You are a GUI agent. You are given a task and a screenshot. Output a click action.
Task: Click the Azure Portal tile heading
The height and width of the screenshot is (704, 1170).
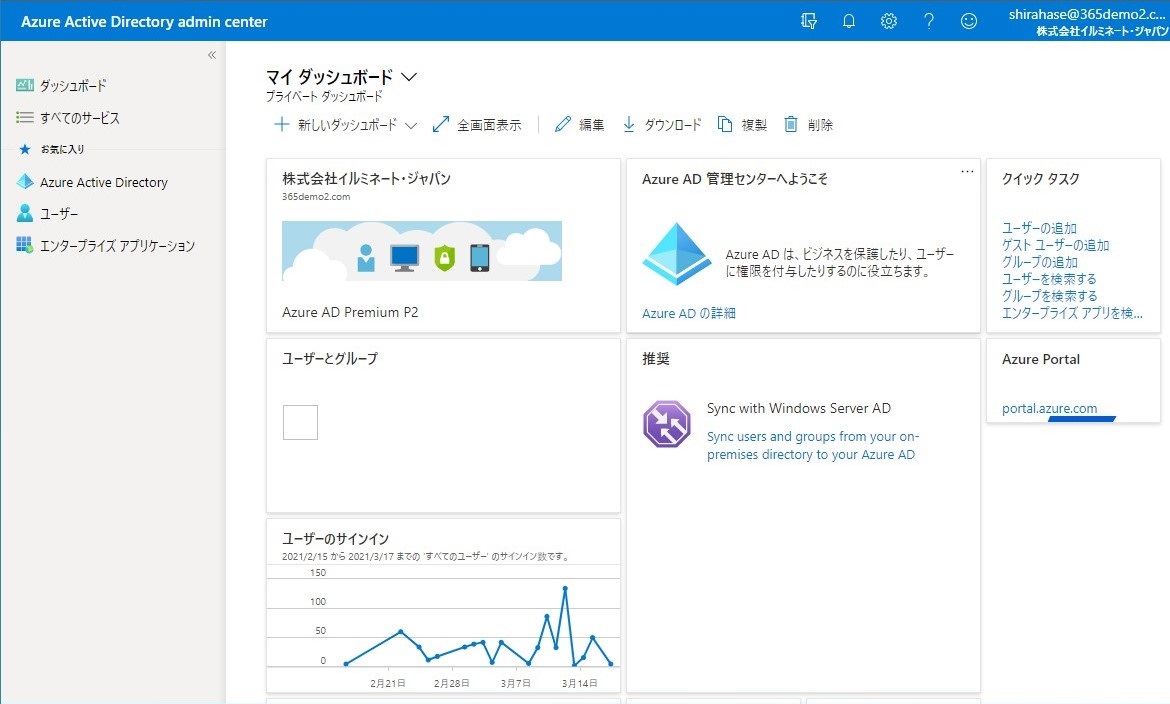pos(1041,359)
